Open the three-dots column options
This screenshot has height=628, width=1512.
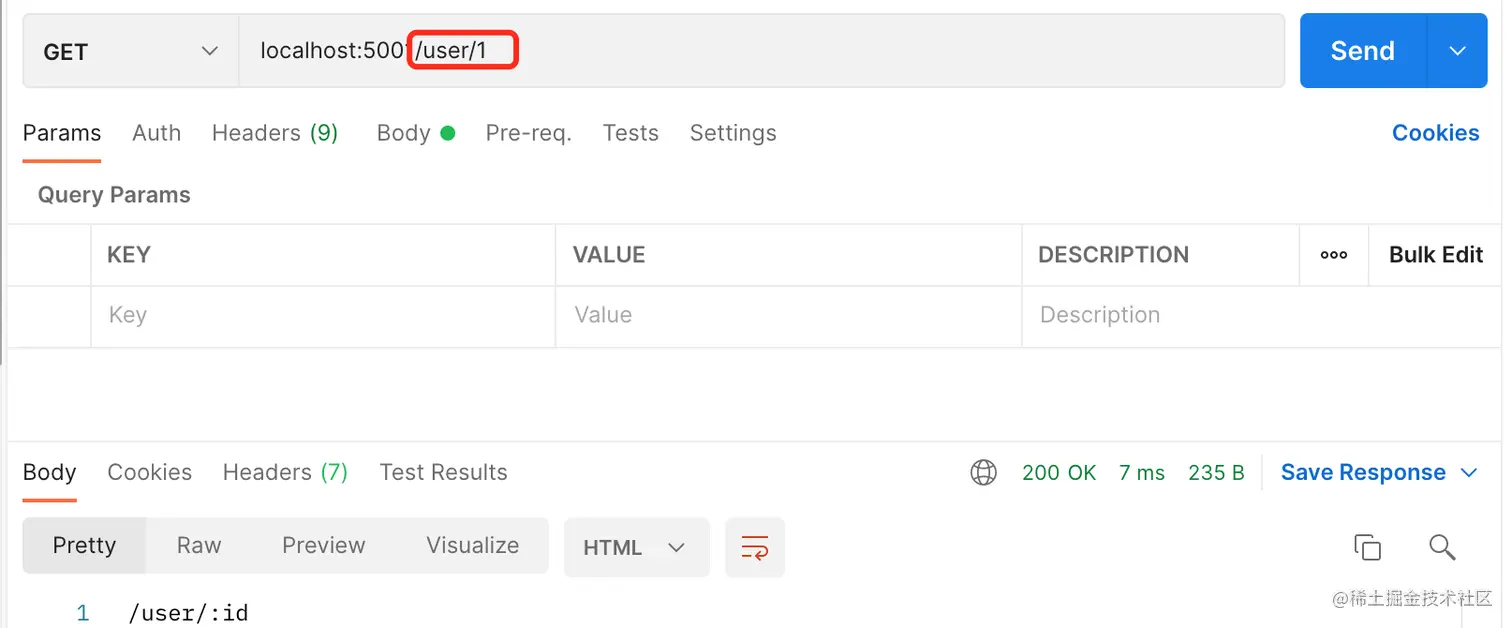tap(1334, 255)
